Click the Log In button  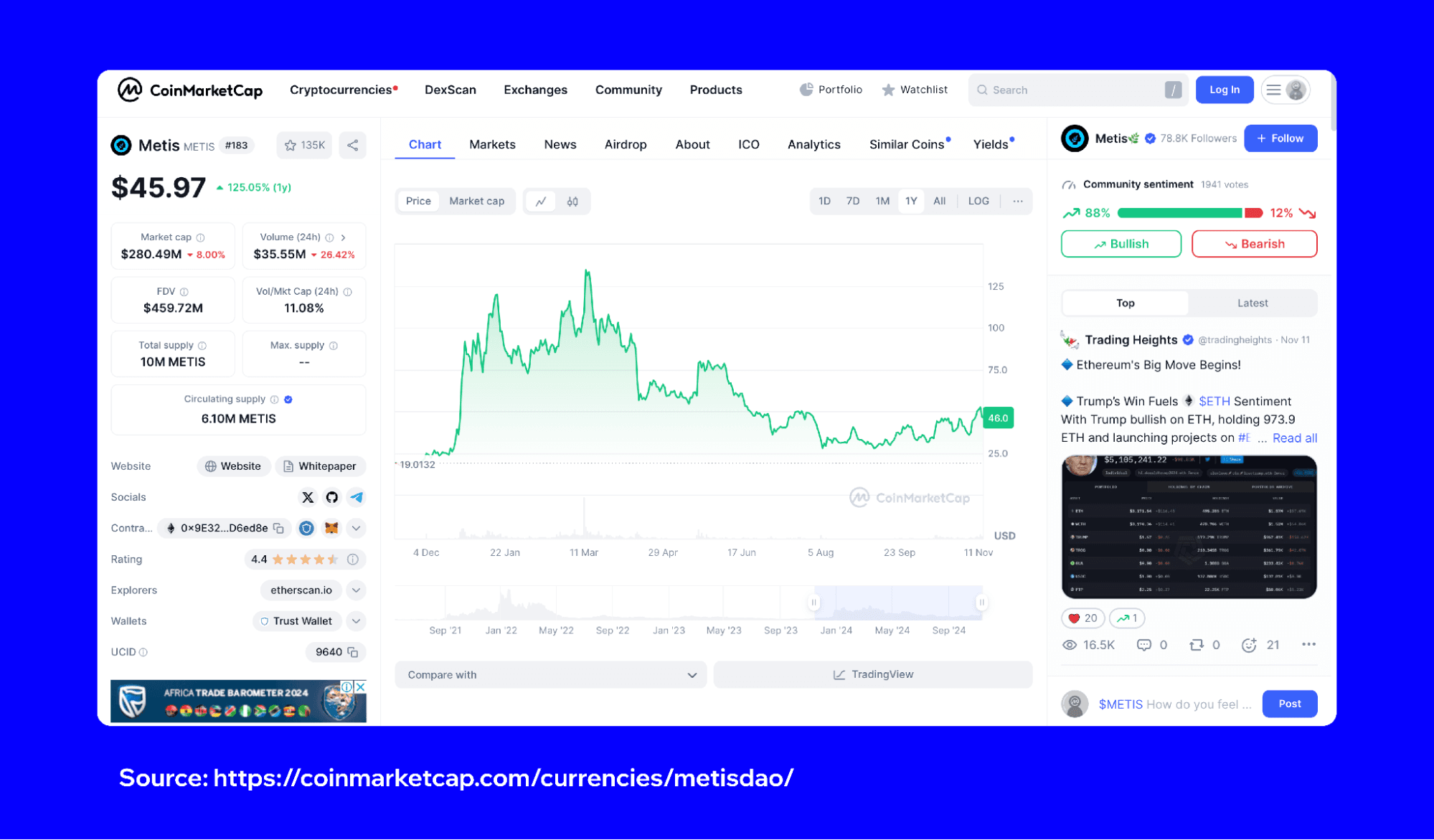pyautogui.click(x=1225, y=90)
